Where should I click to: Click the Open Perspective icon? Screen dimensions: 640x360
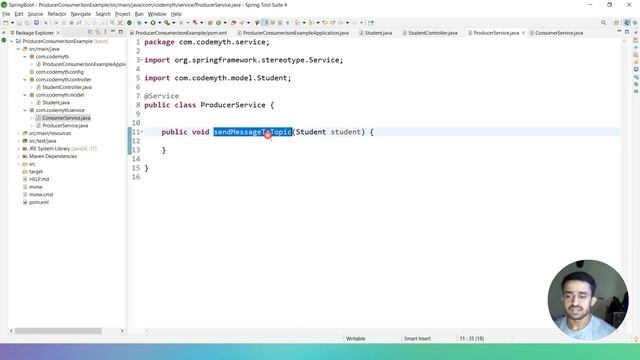point(617,23)
